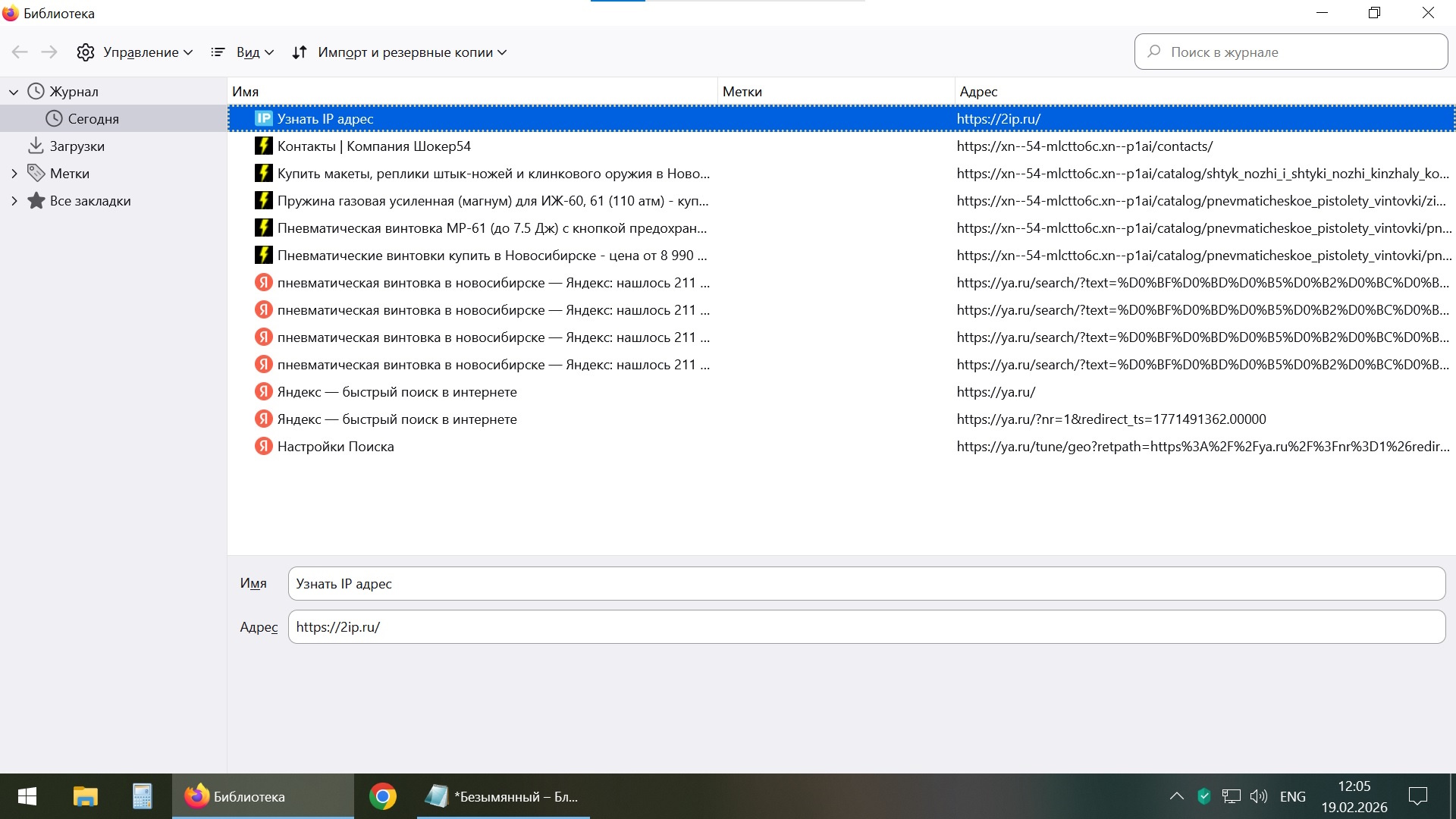Viewport: 1456px width, 819px height.
Task: Click the Загрузки download icon in sidebar
Action: (x=35, y=146)
